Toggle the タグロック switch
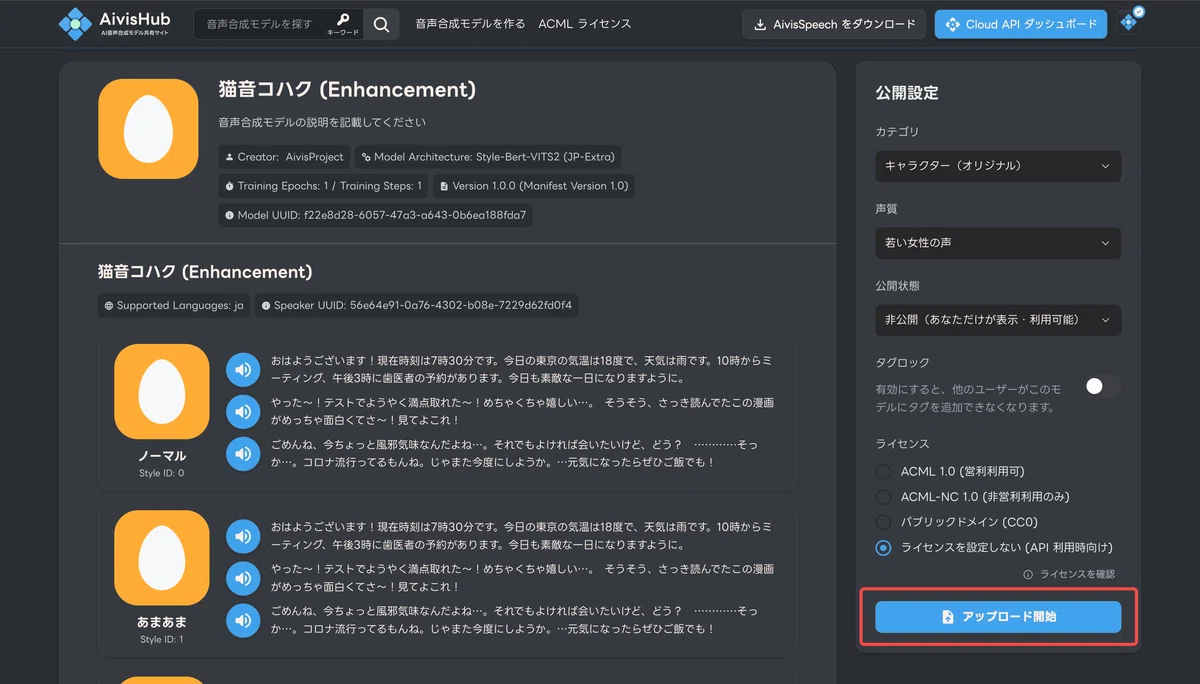 [1102, 386]
